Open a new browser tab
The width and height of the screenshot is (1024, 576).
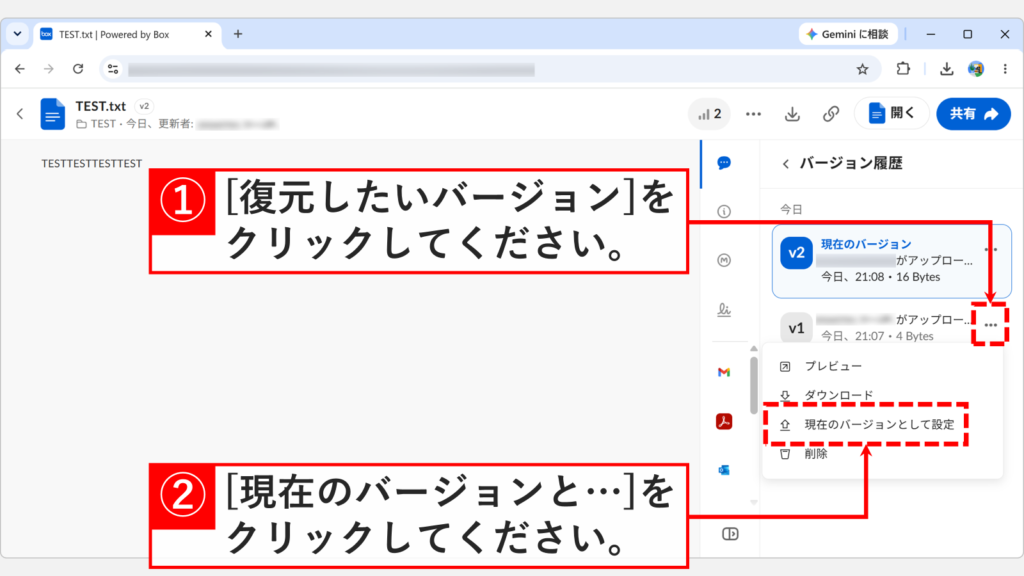[238, 34]
